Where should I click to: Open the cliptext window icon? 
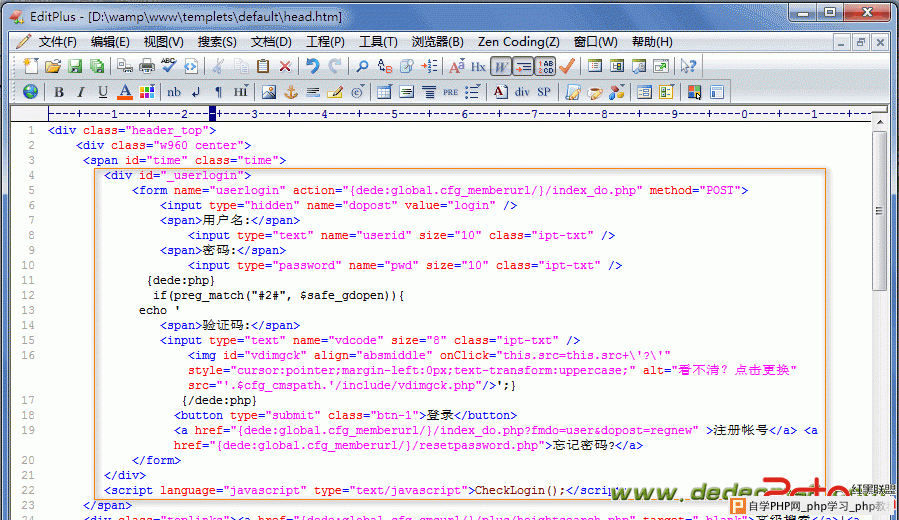pos(595,67)
